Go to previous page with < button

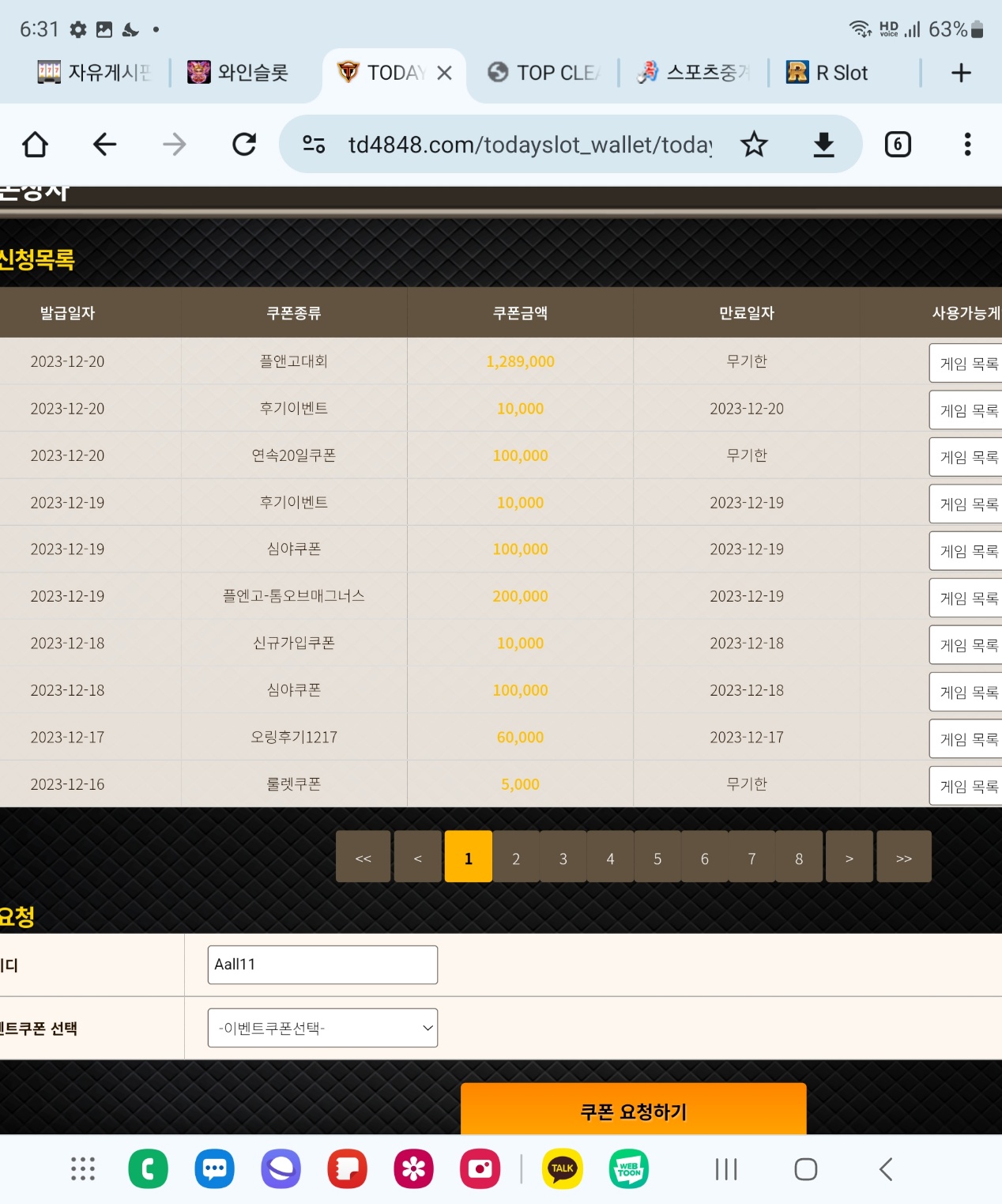point(418,857)
